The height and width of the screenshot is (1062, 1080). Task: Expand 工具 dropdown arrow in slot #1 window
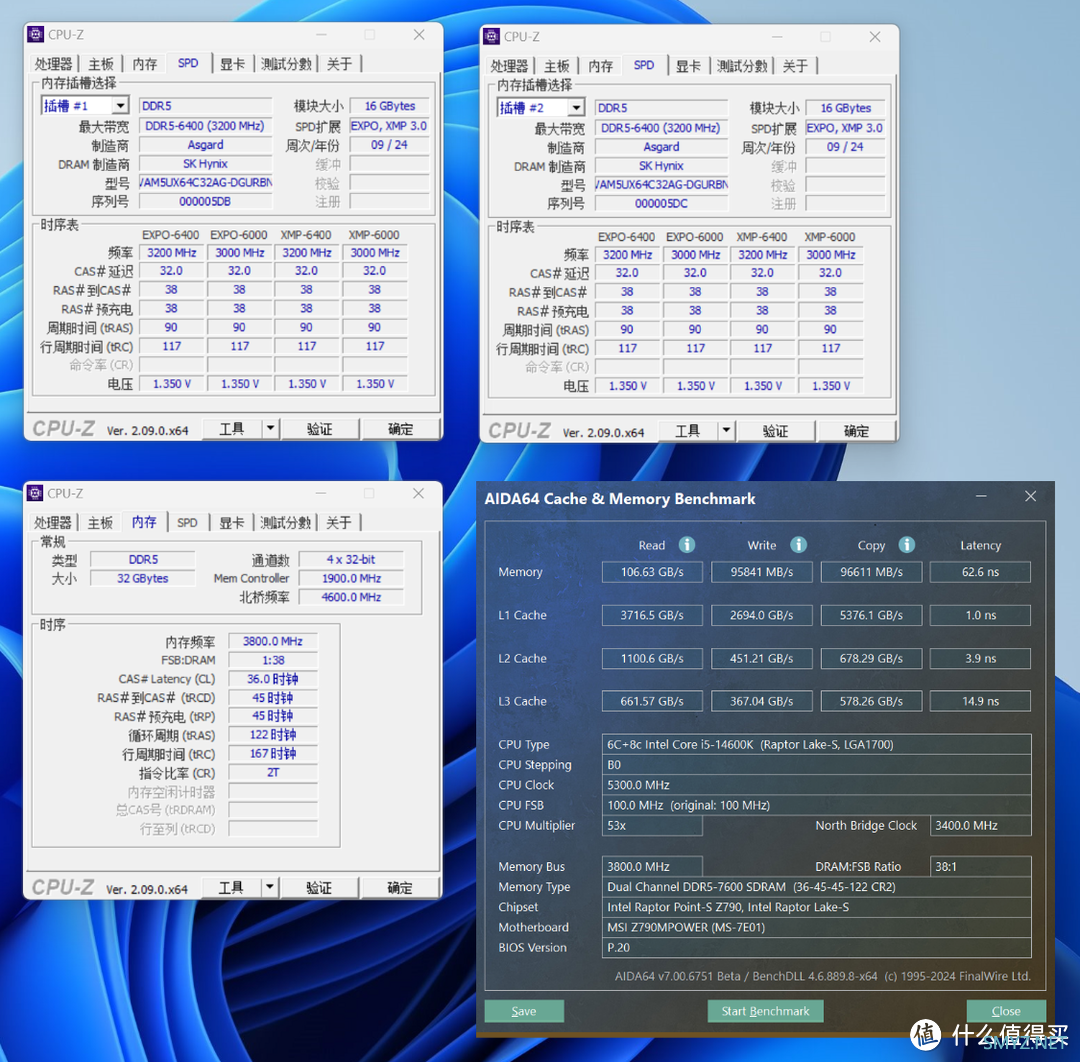tap(271, 428)
